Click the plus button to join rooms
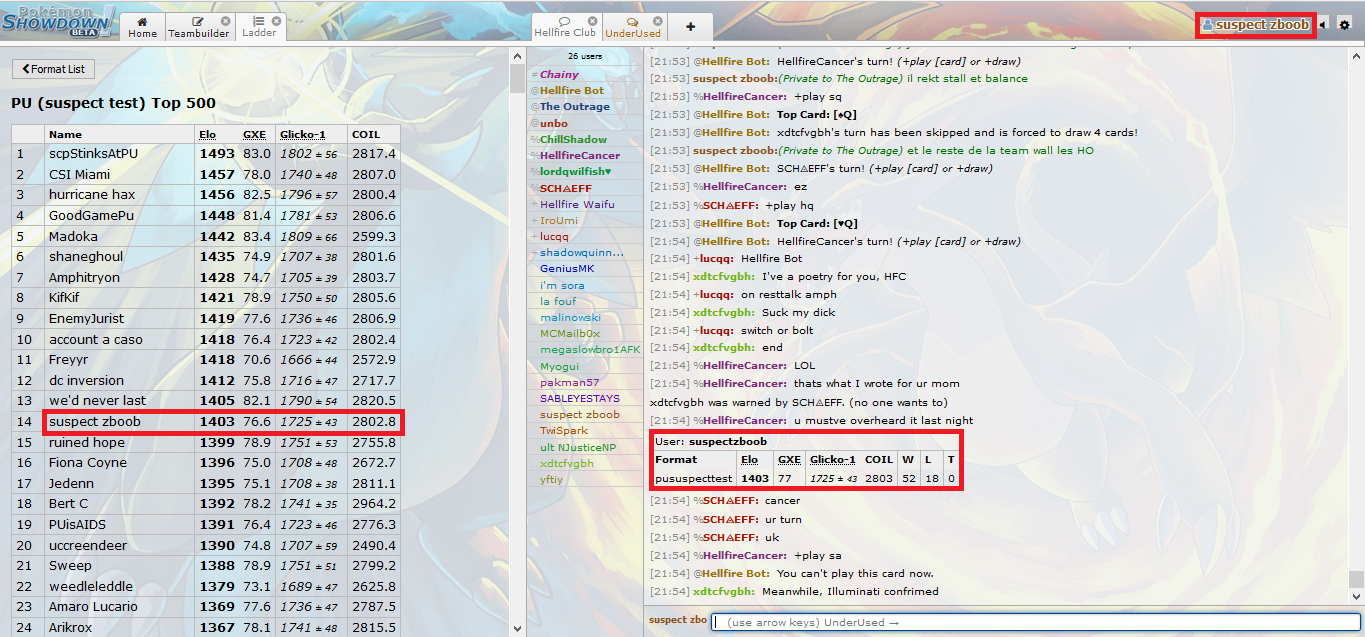This screenshot has width=1365, height=637. (690, 27)
